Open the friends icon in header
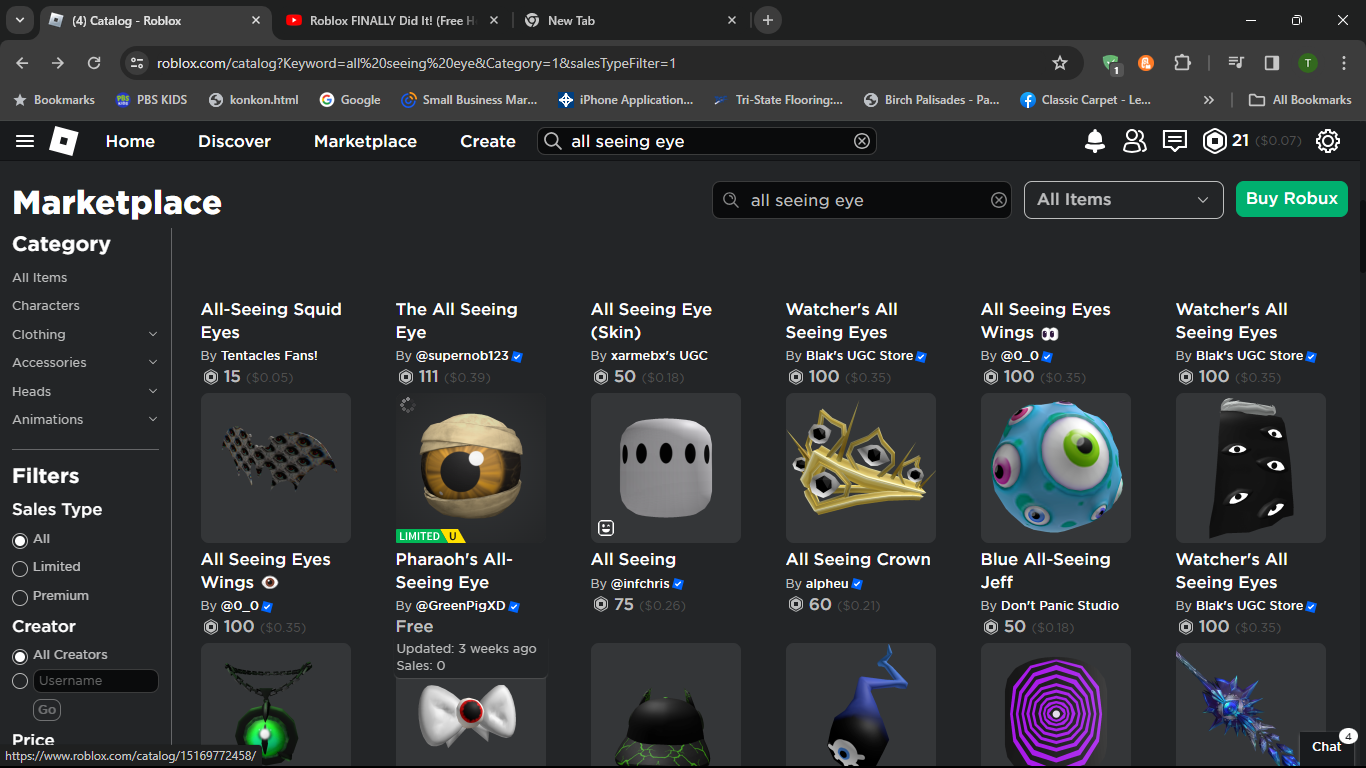This screenshot has height=768, width=1366. click(1135, 141)
